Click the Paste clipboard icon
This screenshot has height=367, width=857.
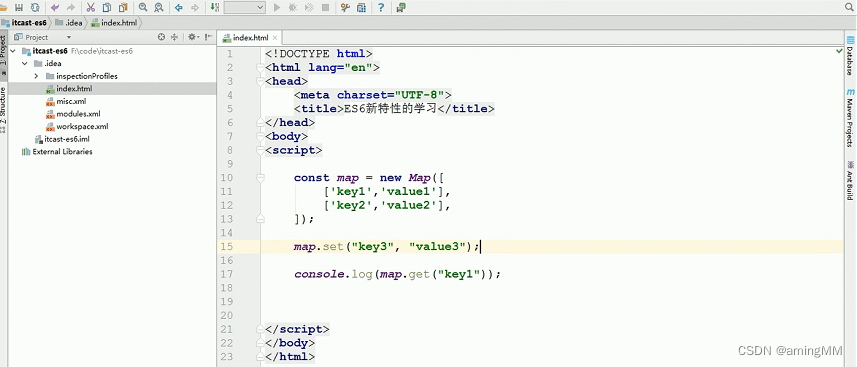tap(122, 8)
